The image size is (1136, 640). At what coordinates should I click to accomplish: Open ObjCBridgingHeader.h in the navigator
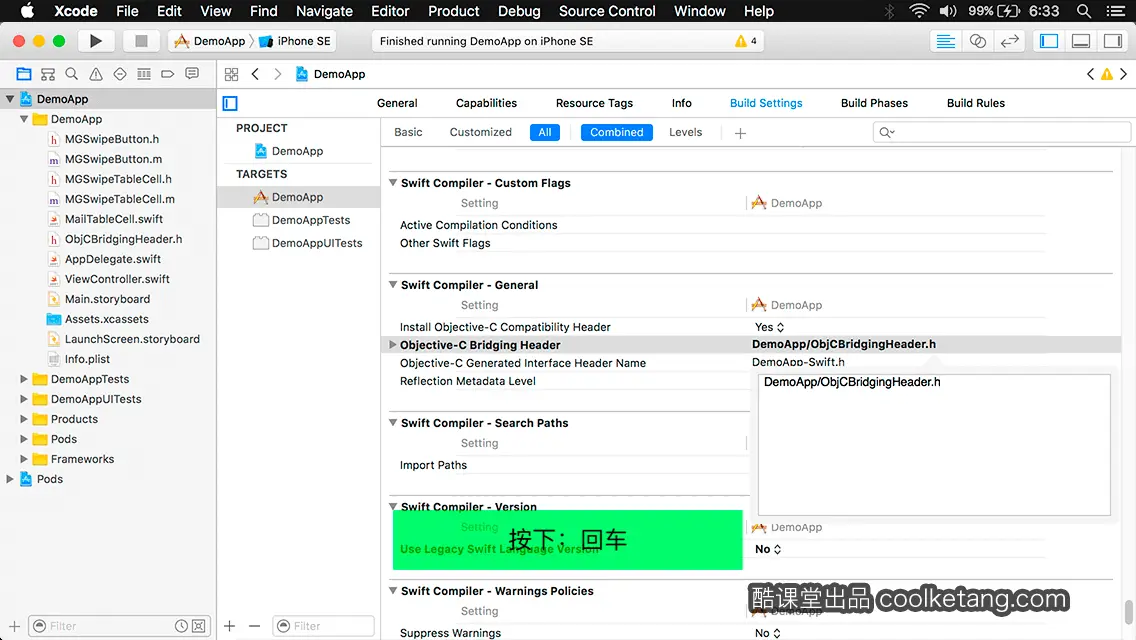[x=123, y=239]
